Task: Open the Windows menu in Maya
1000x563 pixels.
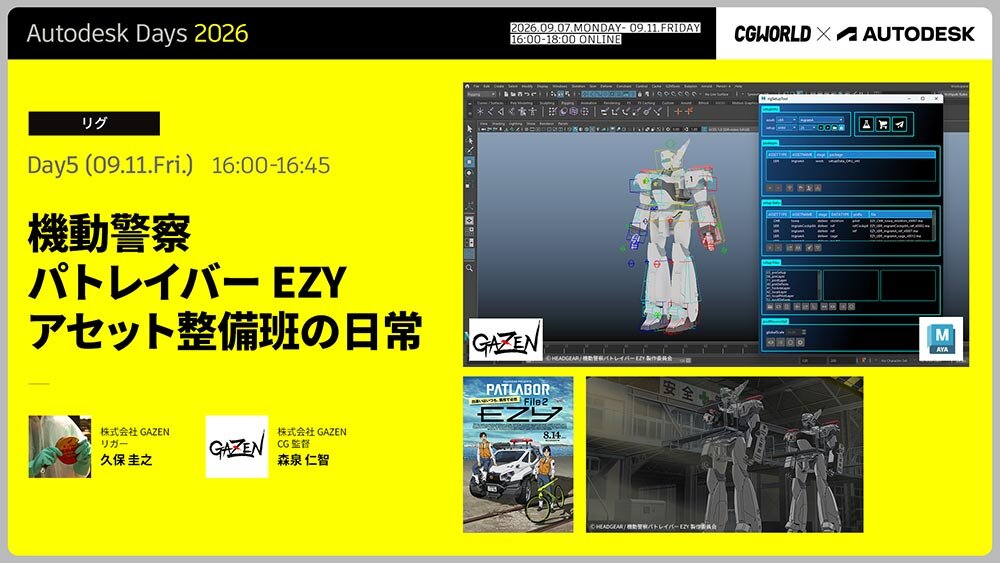Action: coord(560,86)
